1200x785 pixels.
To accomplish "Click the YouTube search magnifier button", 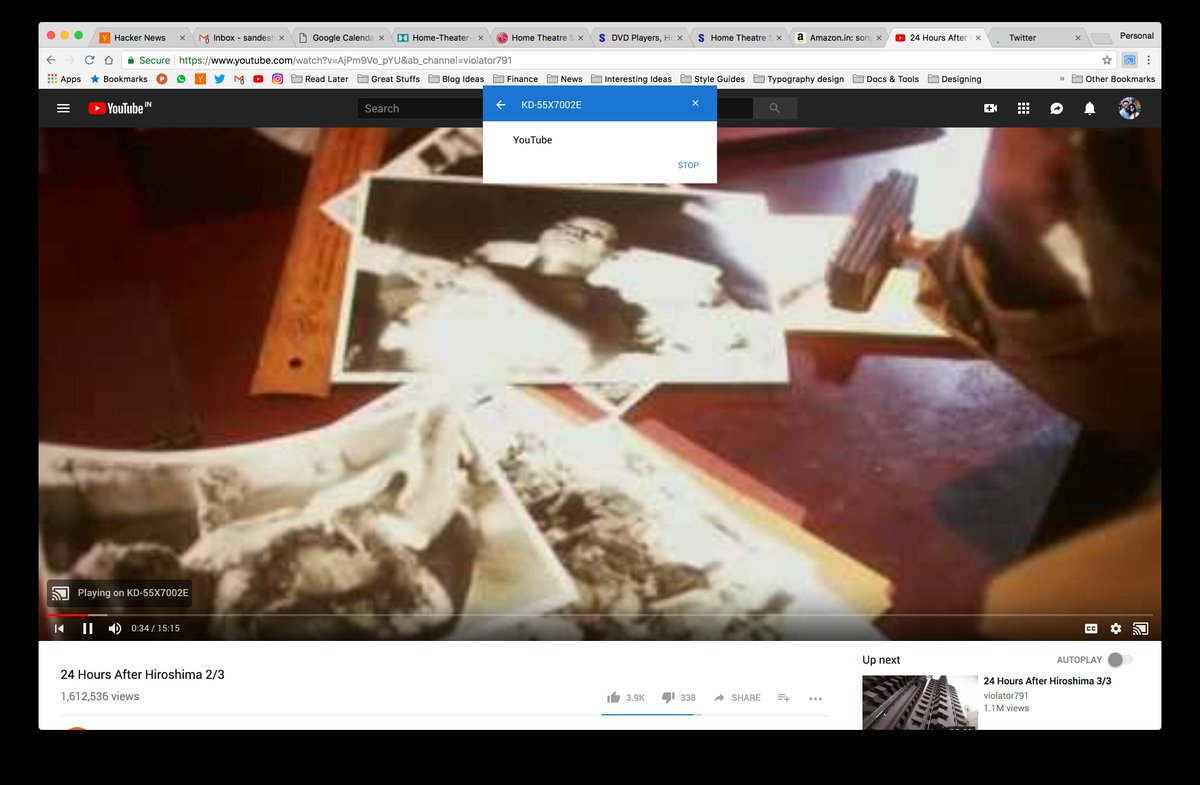I will coord(774,108).
